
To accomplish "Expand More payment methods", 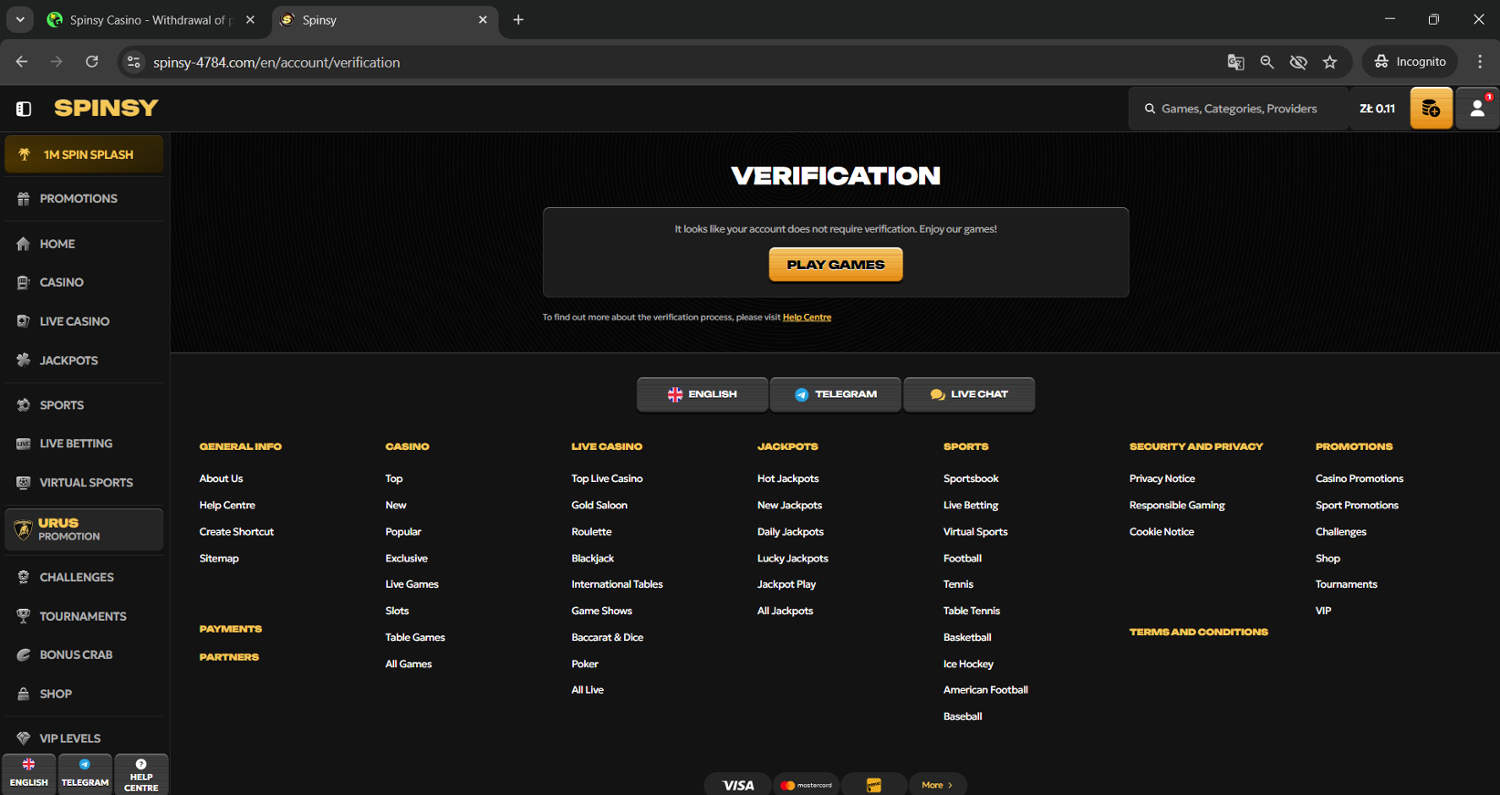I will click(x=937, y=785).
